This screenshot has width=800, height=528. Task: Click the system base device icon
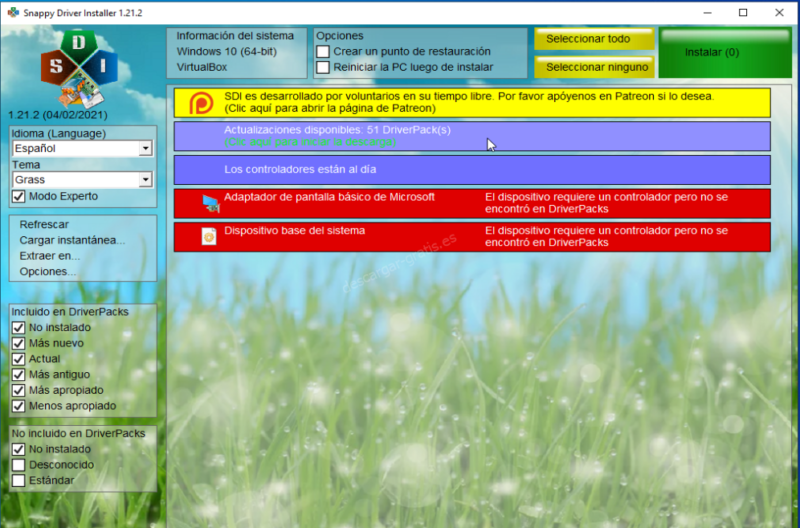click(x=209, y=236)
